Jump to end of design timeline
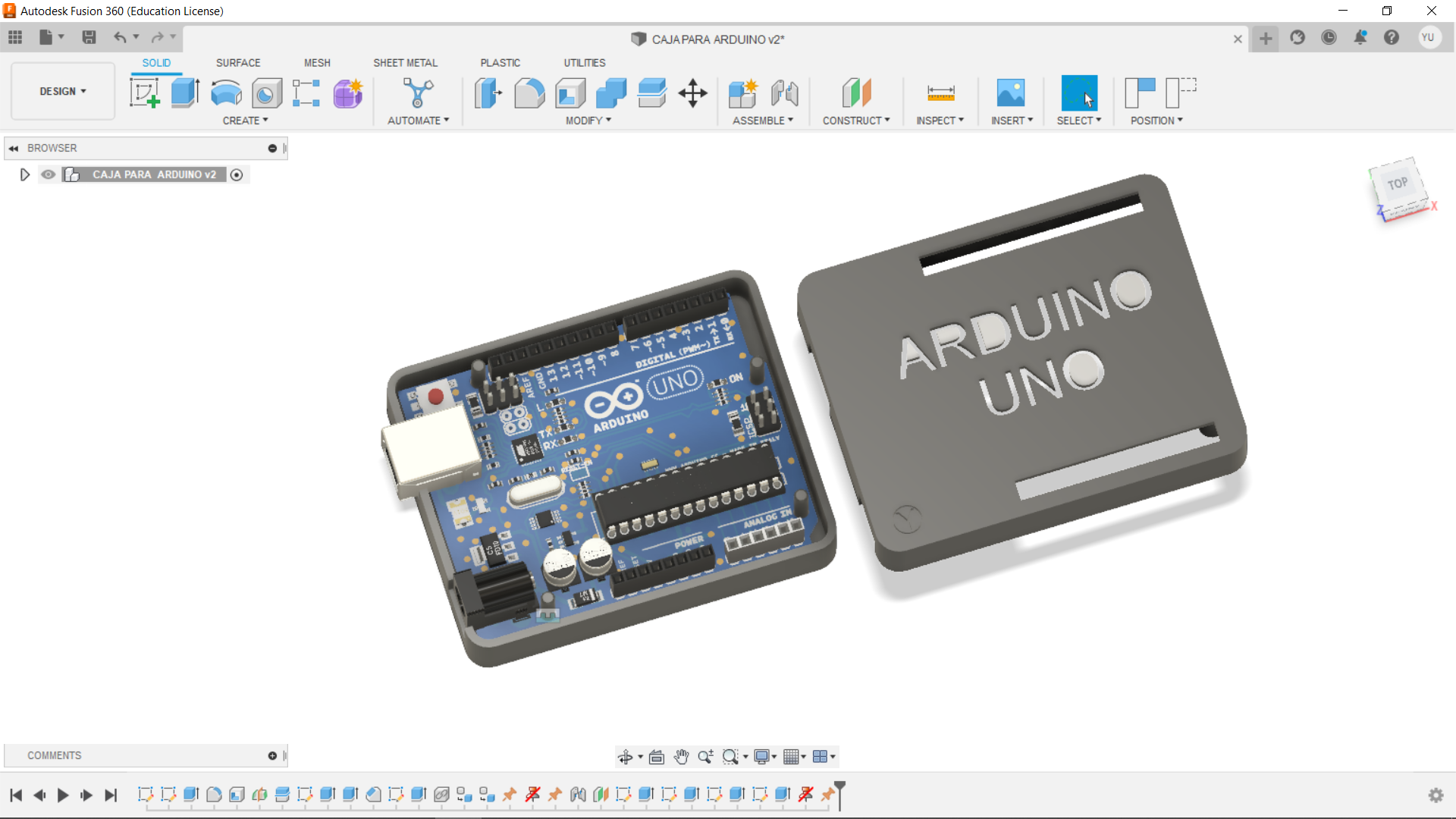 [x=111, y=795]
